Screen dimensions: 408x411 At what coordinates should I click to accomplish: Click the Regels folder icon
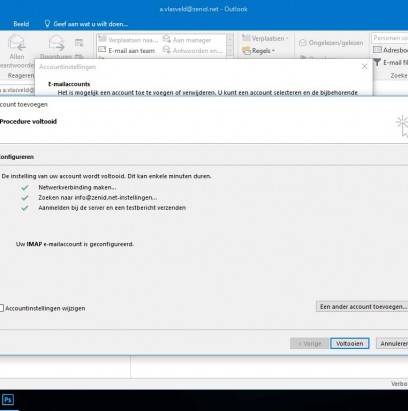click(x=246, y=51)
